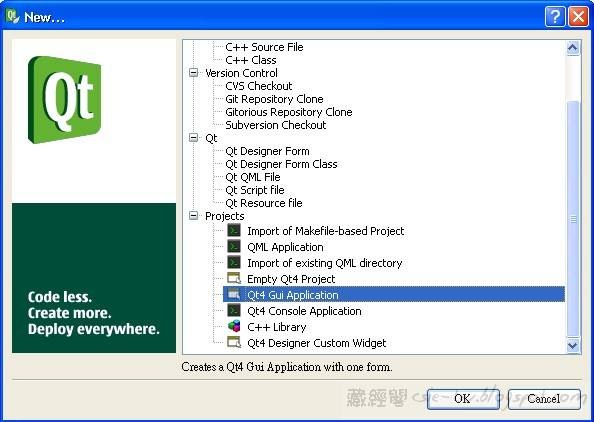Select C++ Source File template
Screen dimensions: 594x422
click(264, 47)
